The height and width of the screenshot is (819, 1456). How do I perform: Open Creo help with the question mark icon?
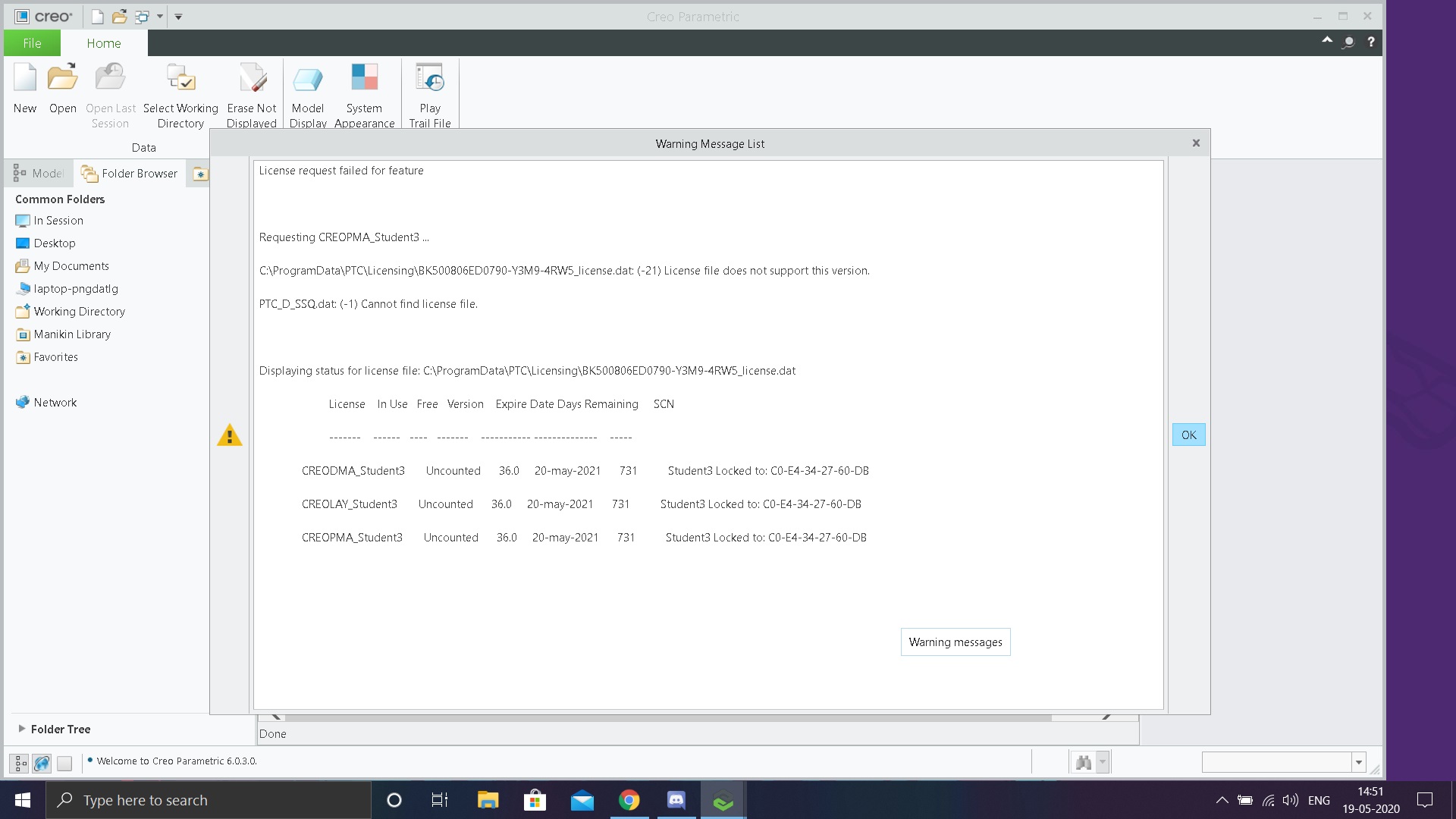click(1370, 42)
